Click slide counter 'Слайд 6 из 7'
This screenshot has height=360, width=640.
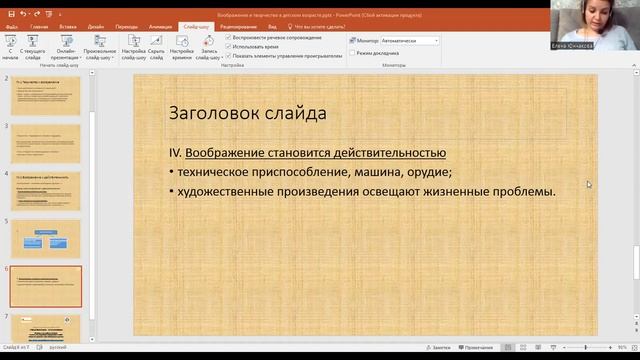(x=16, y=347)
